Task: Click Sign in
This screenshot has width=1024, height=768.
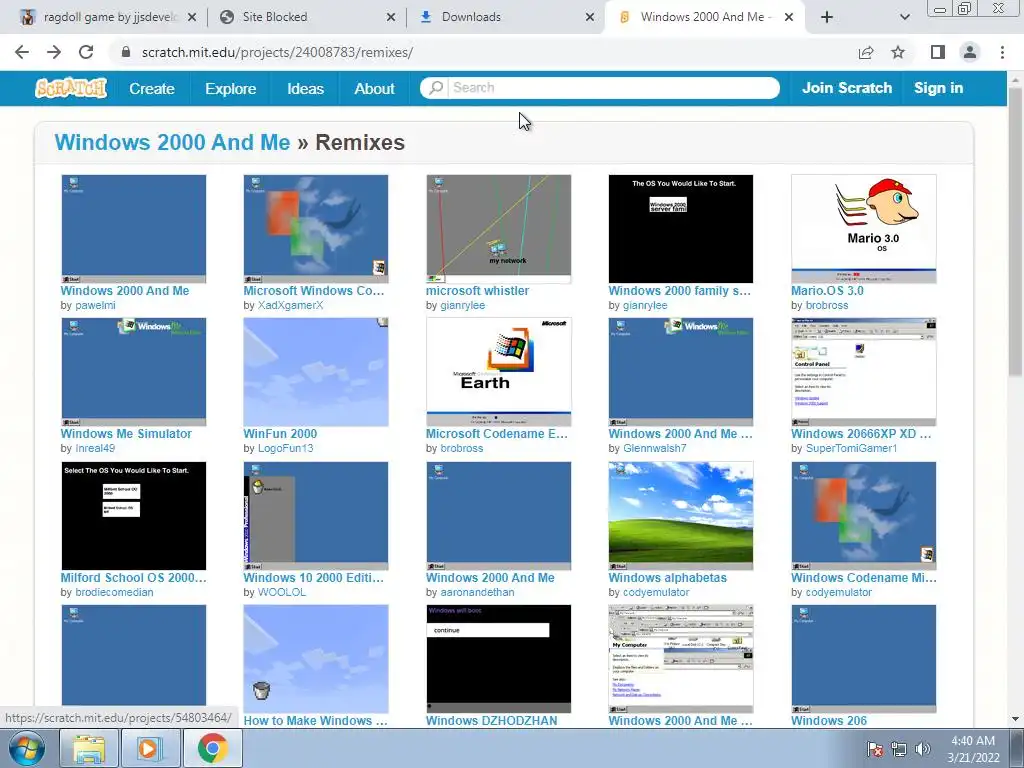Action: click(938, 88)
